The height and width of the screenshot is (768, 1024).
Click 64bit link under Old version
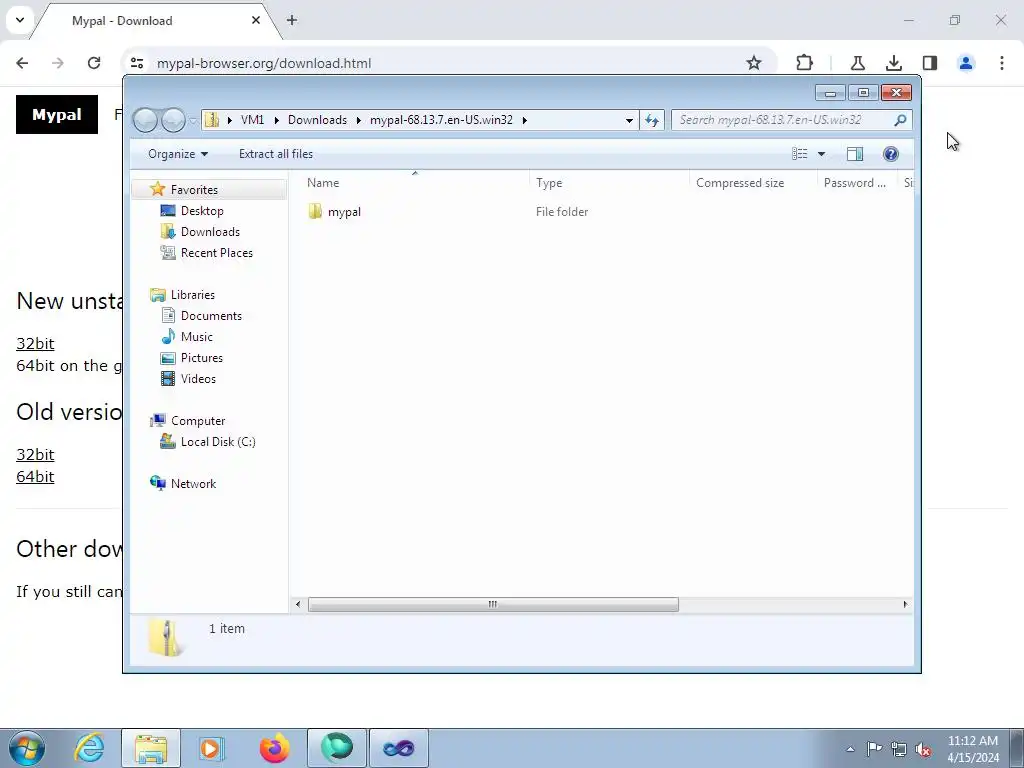[35, 477]
